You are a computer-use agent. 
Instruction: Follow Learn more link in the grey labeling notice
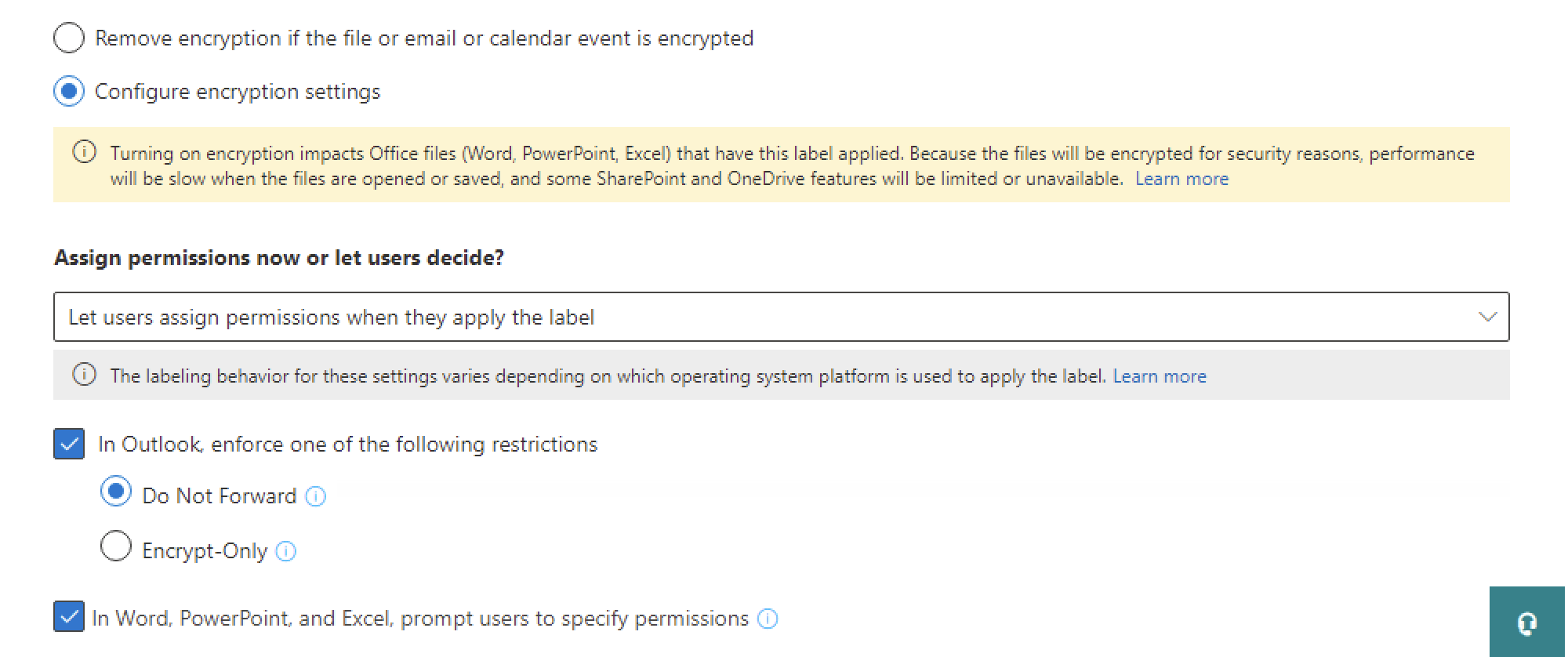pyautogui.click(x=1160, y=376)
